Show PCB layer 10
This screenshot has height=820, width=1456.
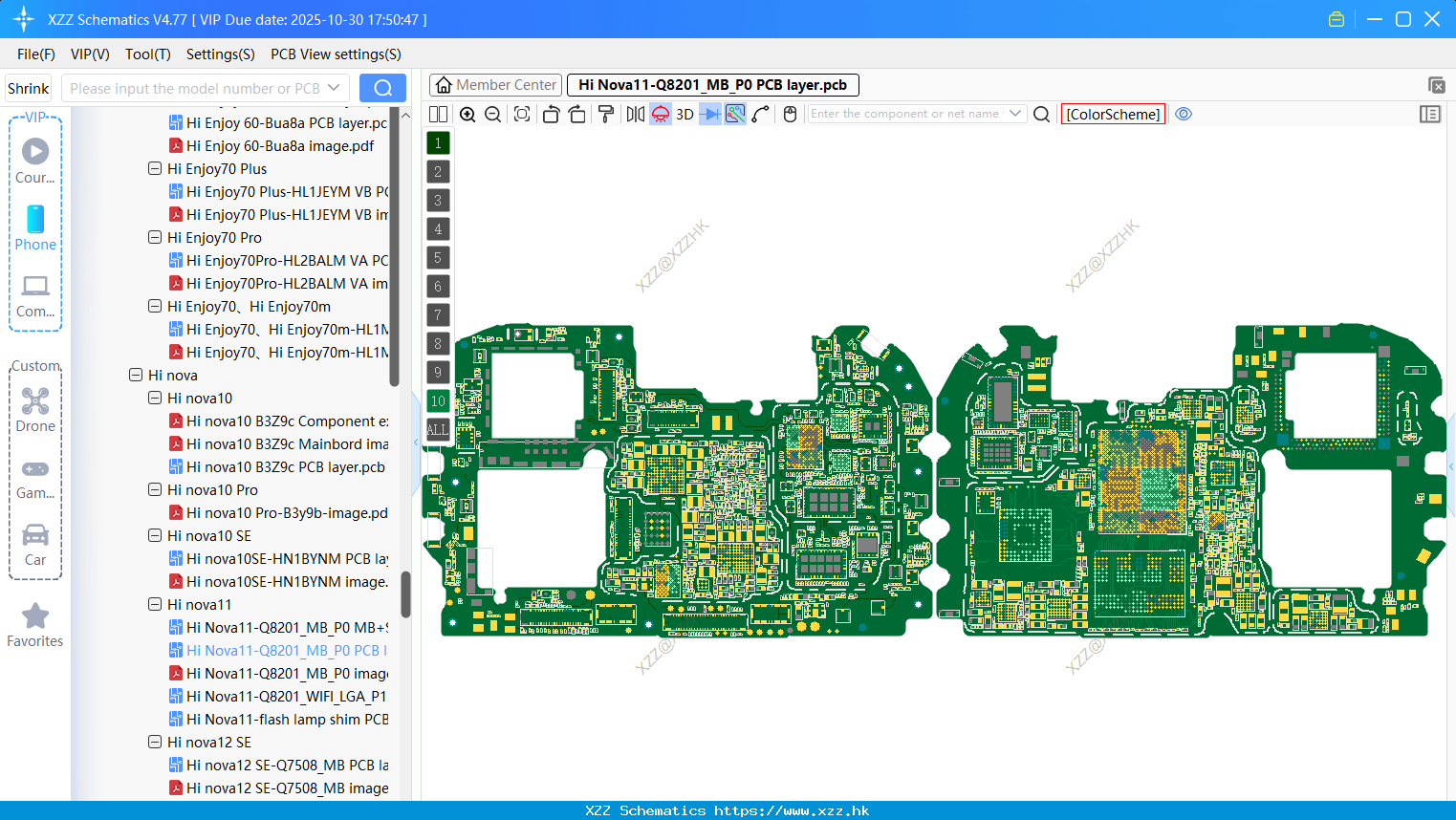438,401
